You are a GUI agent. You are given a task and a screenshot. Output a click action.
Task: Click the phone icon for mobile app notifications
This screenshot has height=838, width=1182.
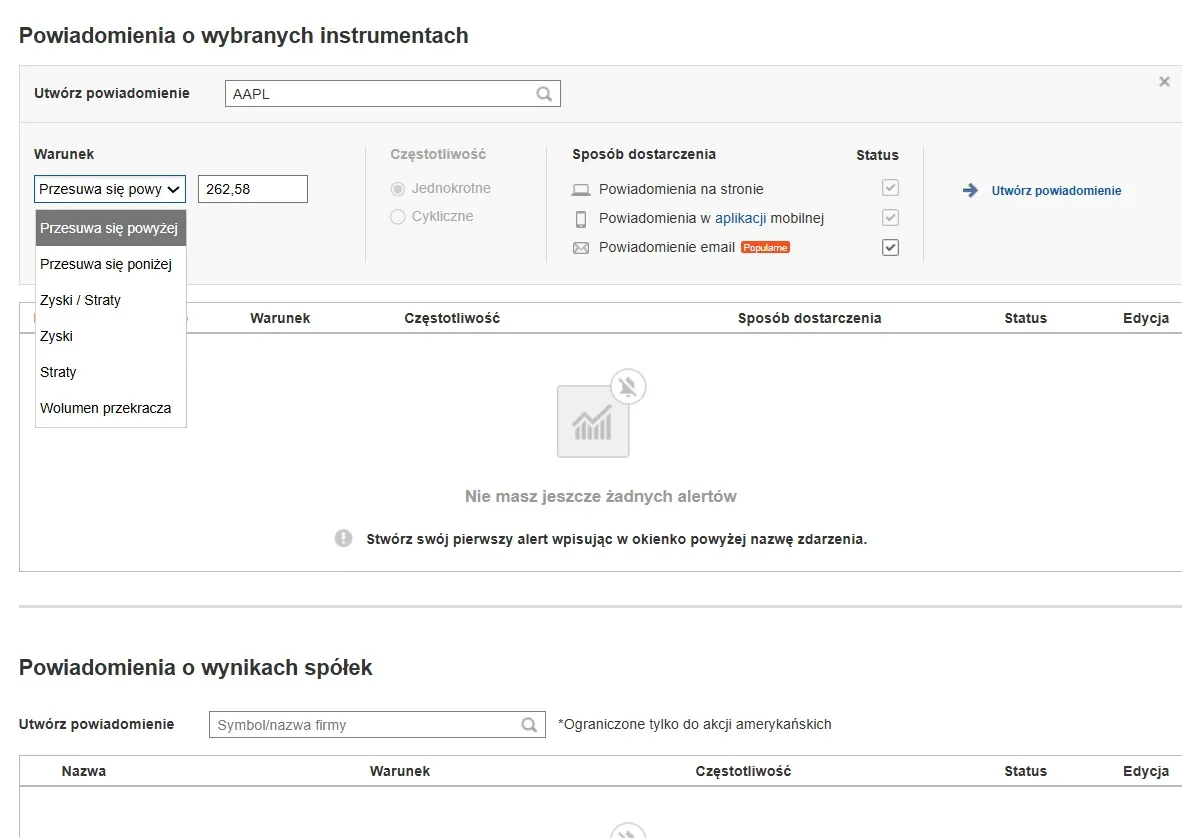pos(581,218)
